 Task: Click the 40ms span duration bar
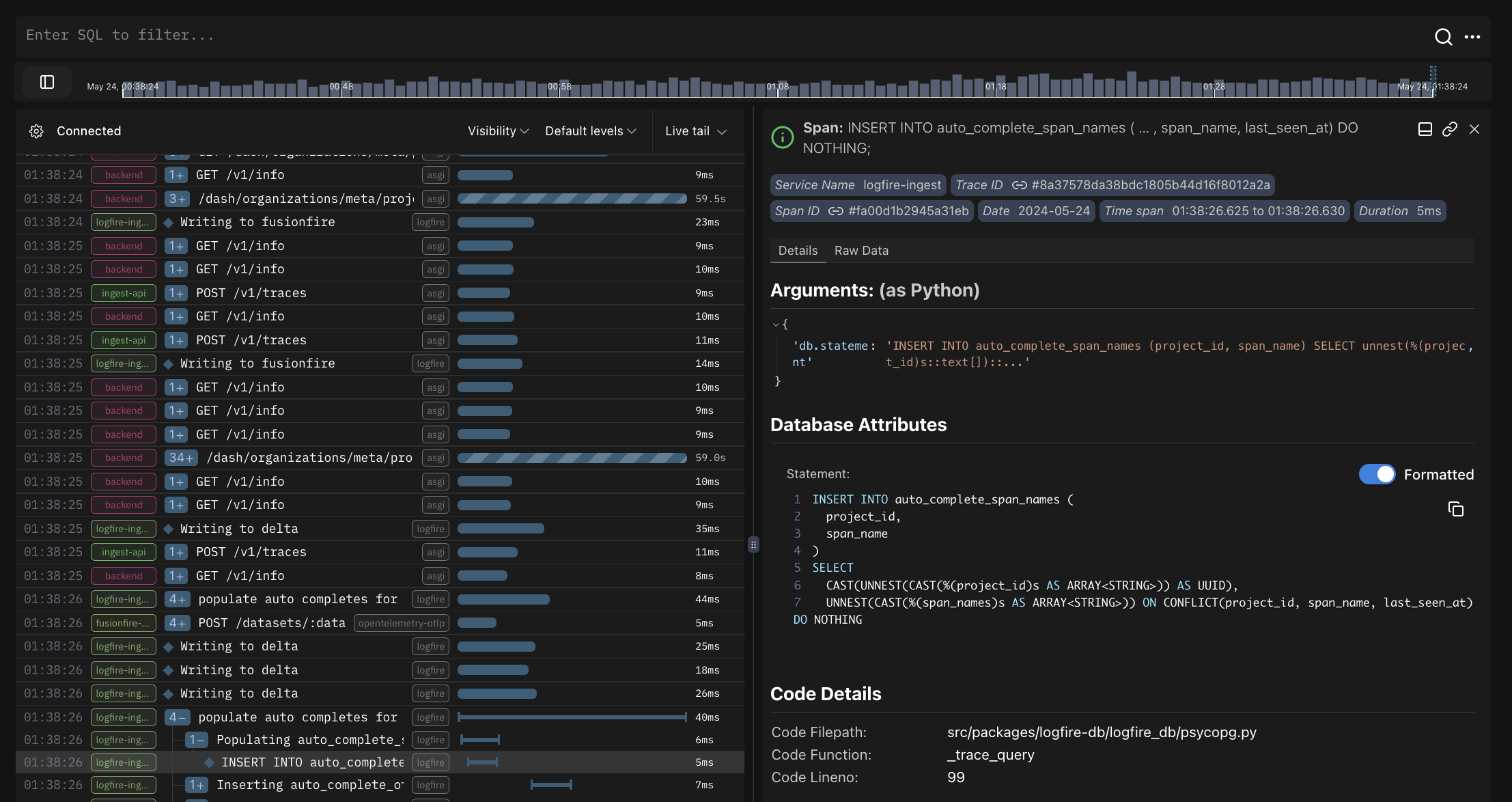(572, 717)
